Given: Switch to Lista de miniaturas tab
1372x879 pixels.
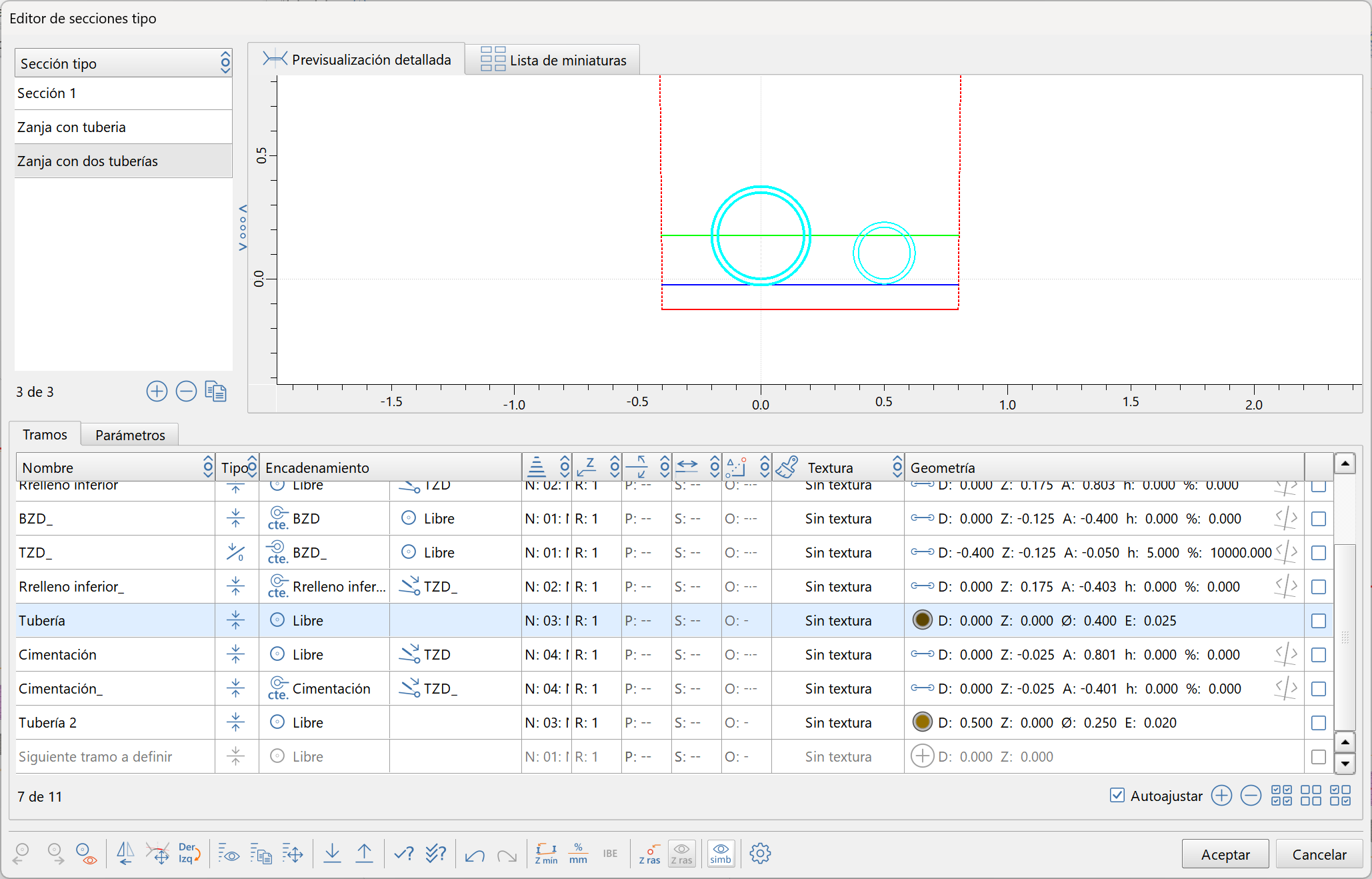Looking at the screenshot, I should pyautogui.click(x=553, y=61).
